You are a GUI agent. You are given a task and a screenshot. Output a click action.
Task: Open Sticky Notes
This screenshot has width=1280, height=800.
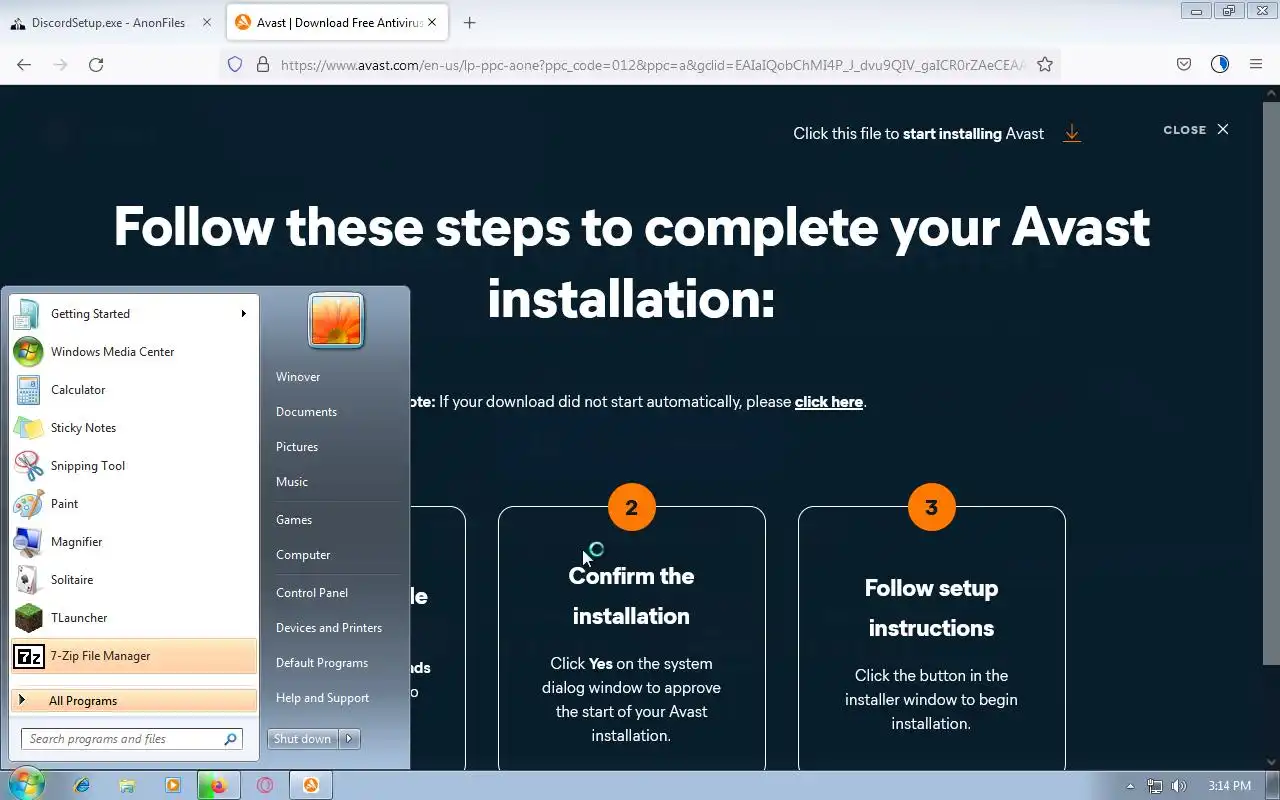(x=133, y=428)
